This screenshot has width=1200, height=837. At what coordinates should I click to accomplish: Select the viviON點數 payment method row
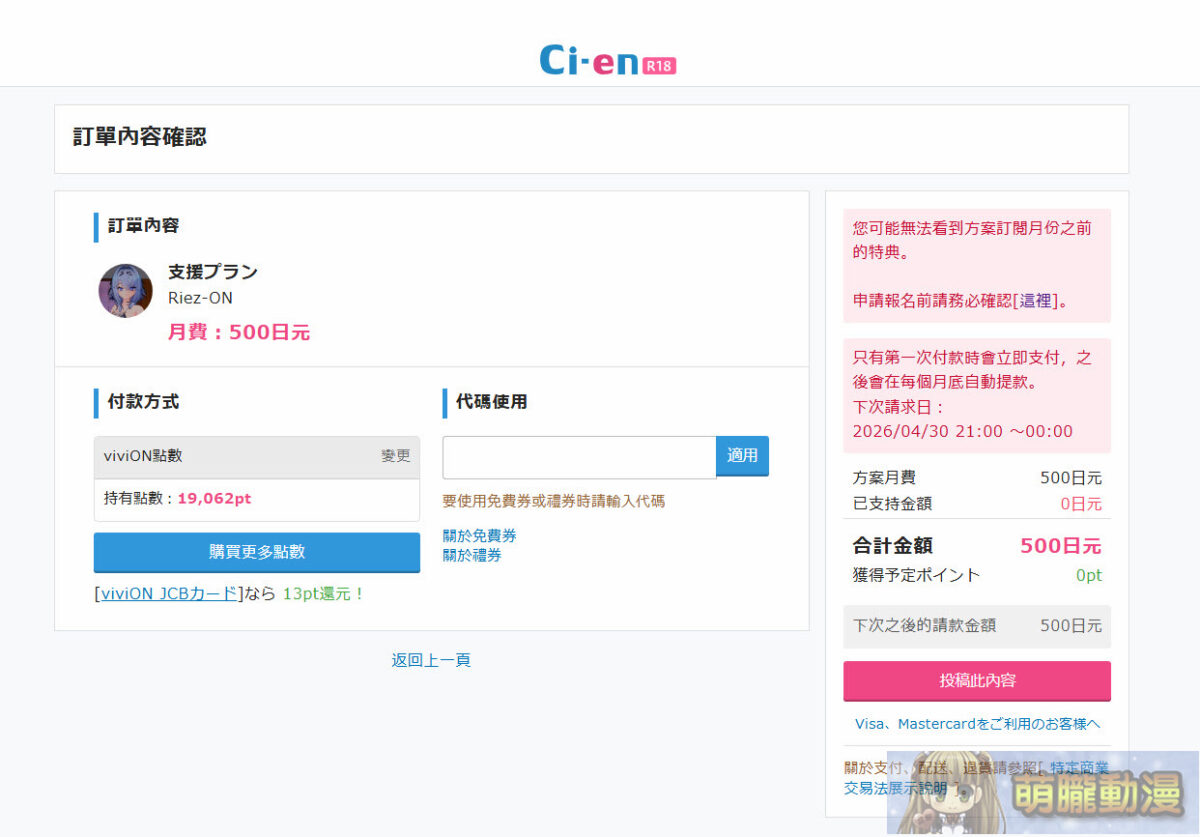[230, 456]
